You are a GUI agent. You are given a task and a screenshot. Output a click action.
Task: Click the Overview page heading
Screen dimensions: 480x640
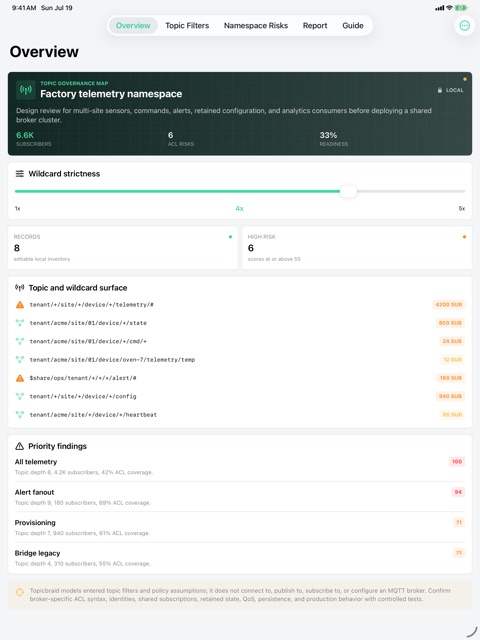pos(44,52)
